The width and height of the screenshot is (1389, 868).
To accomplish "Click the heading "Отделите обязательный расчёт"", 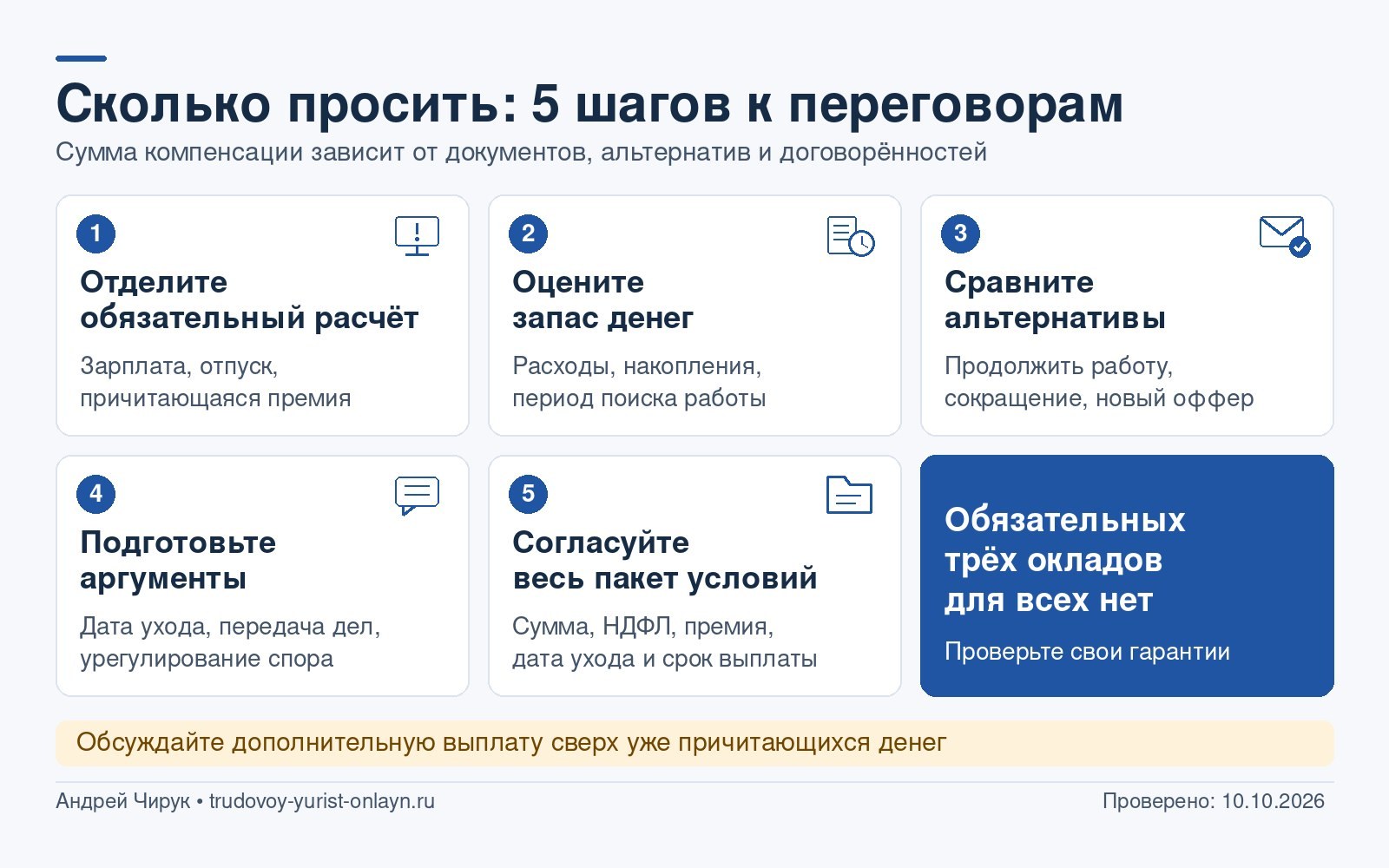I will pos(249,300).
